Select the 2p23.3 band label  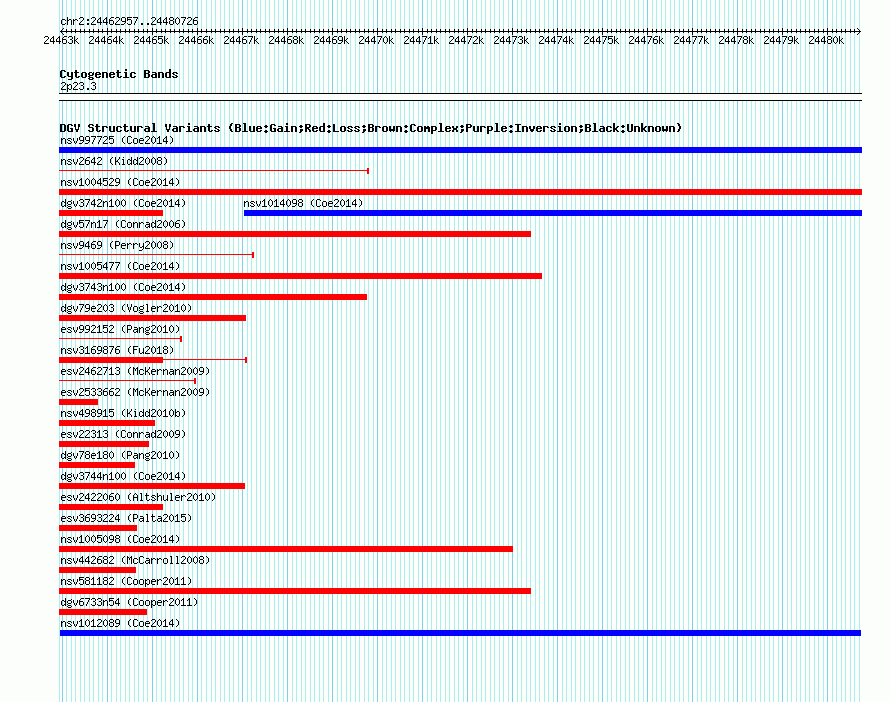78,86
